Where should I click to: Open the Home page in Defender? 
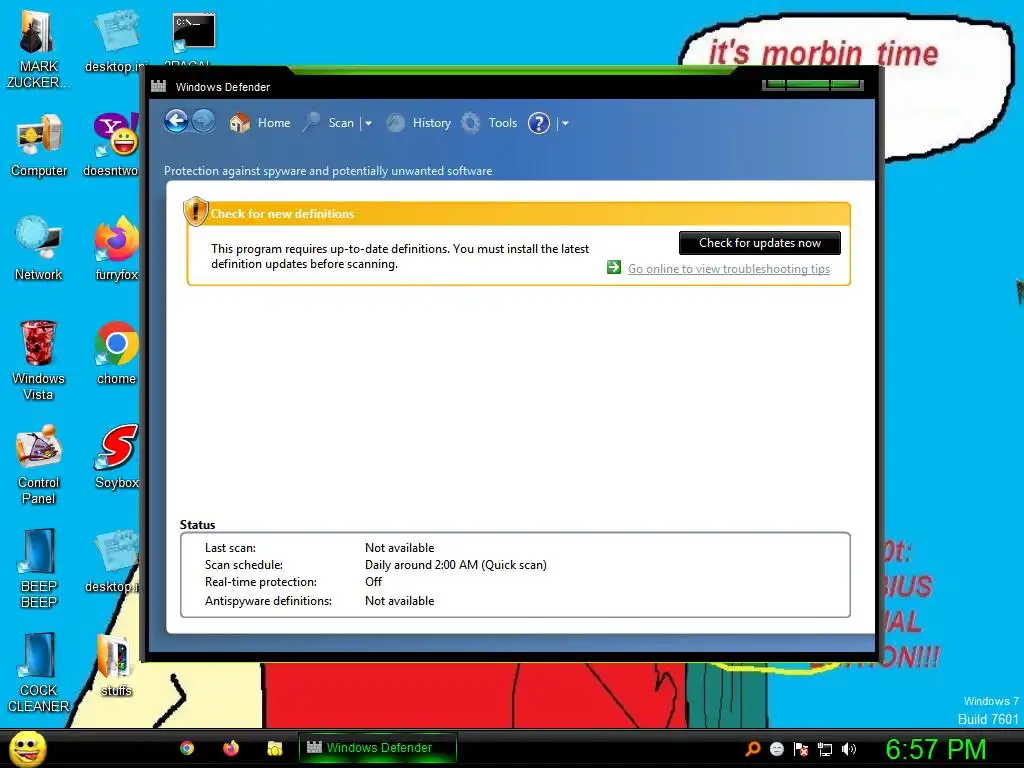pyautogui.click(x=259, y=123)
